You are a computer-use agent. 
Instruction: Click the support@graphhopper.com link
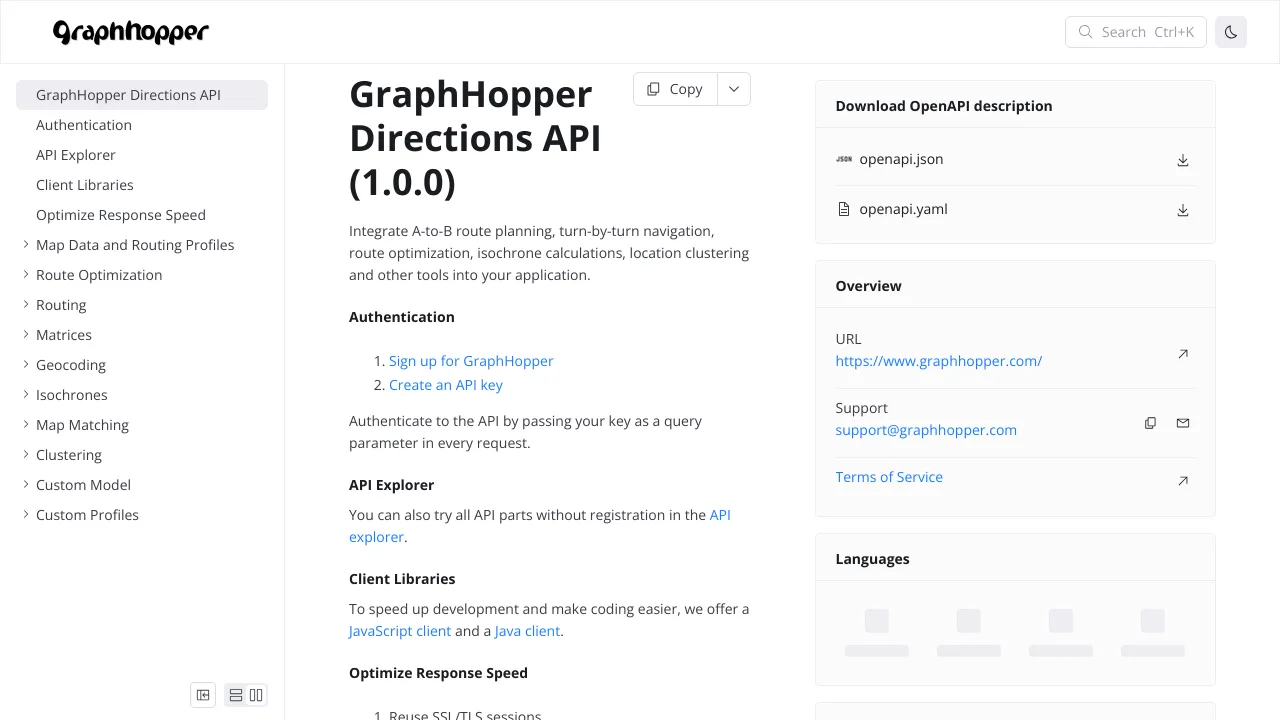926,430
